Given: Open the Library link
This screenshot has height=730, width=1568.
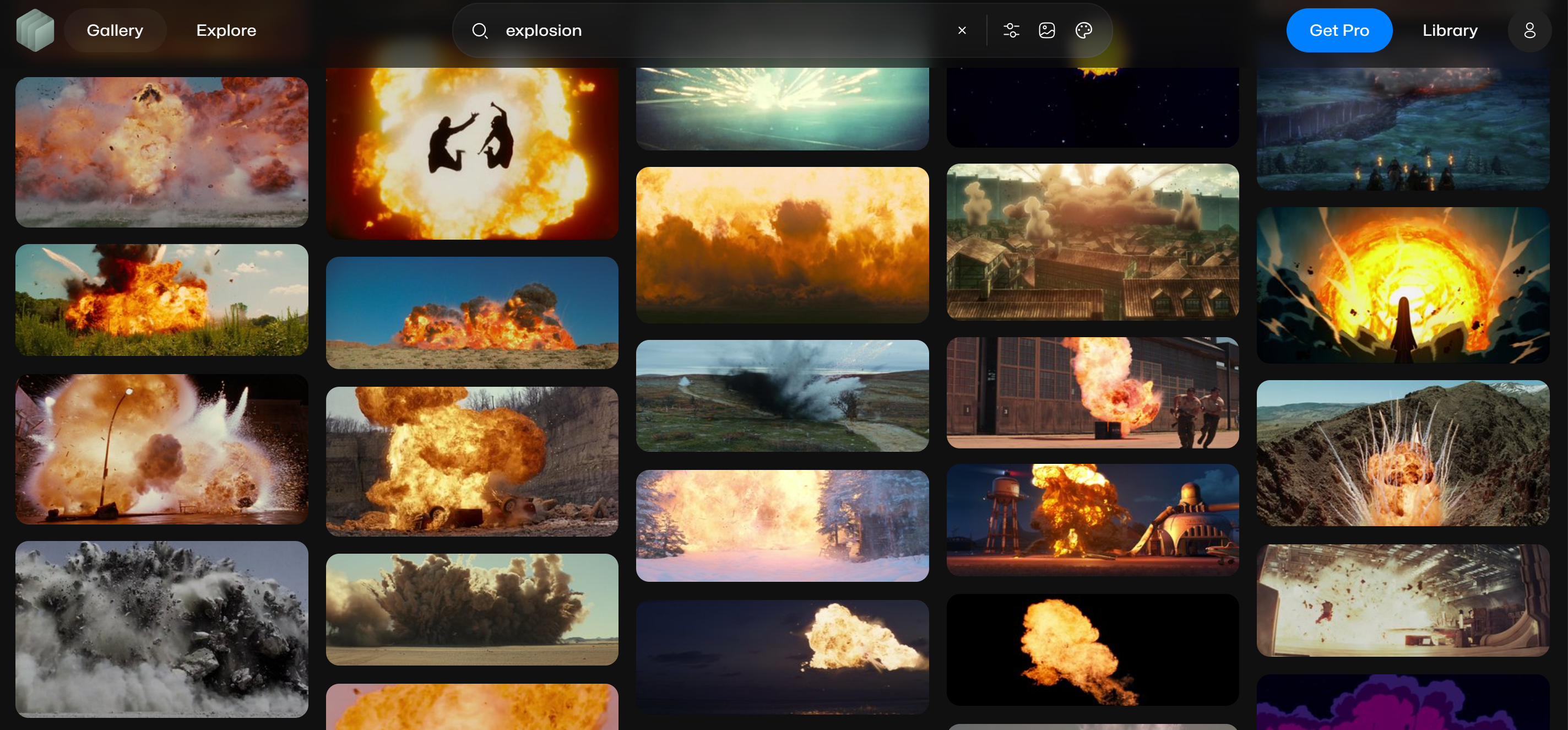Looking at the screenshot, I should 1449,30.
